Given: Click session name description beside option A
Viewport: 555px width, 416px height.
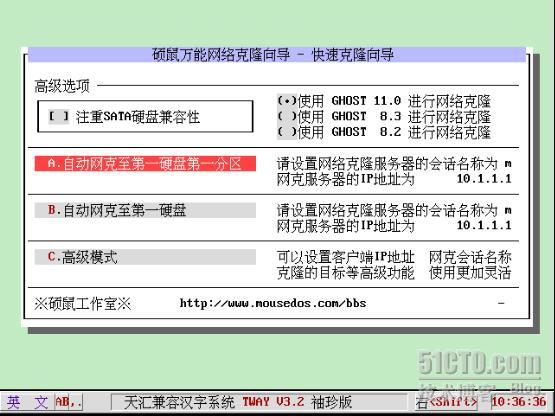Looking at the screenshot, I should tap(394, 164).
